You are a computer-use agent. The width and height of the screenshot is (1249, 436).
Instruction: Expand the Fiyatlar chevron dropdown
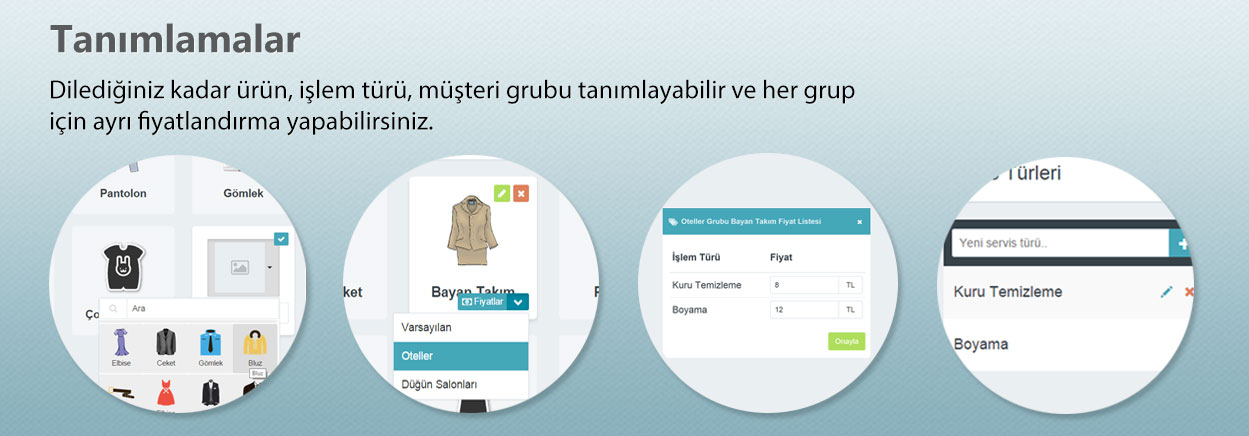[517, 300]
